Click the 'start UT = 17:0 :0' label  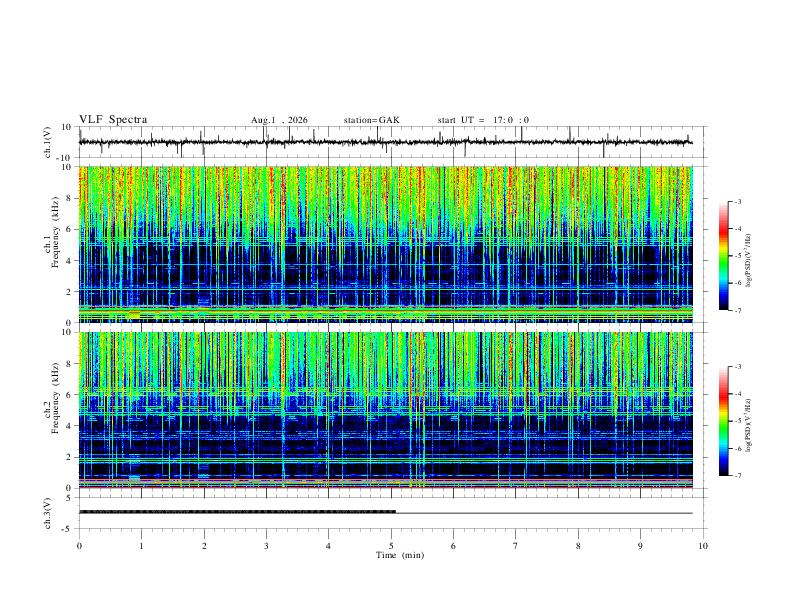pyautogui.click(x=483, y=120)
